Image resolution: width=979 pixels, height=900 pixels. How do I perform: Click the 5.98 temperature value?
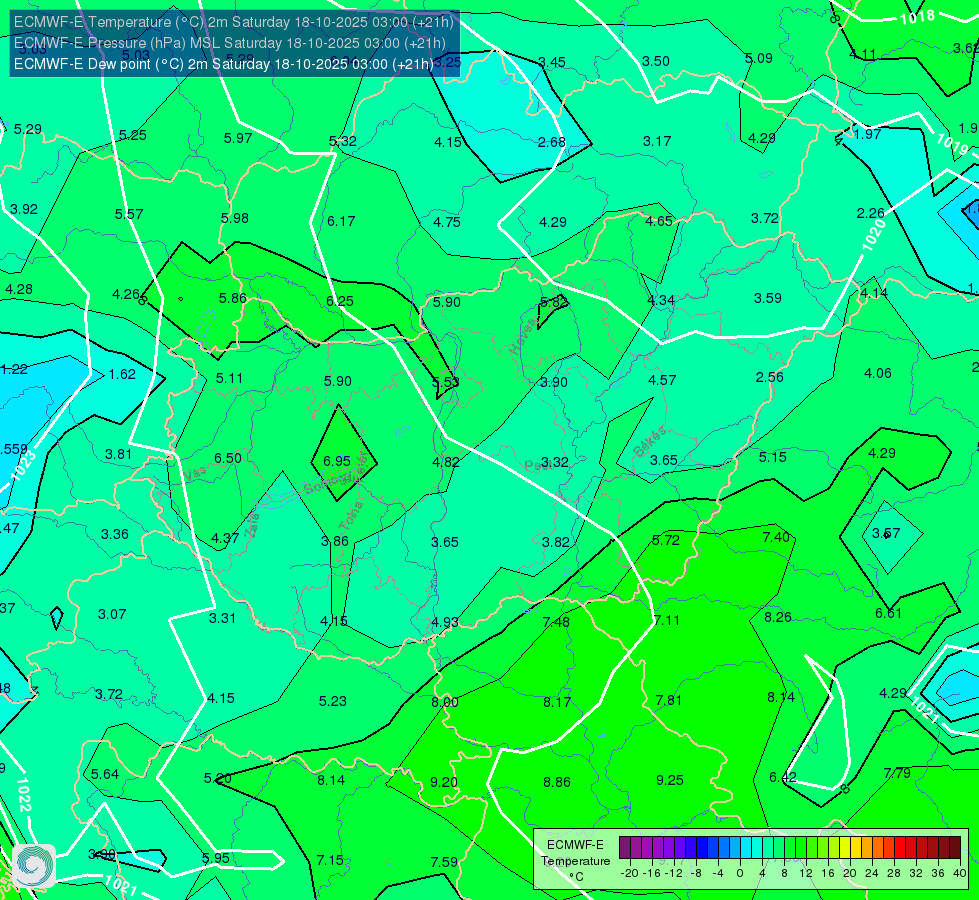pos(235,218)
